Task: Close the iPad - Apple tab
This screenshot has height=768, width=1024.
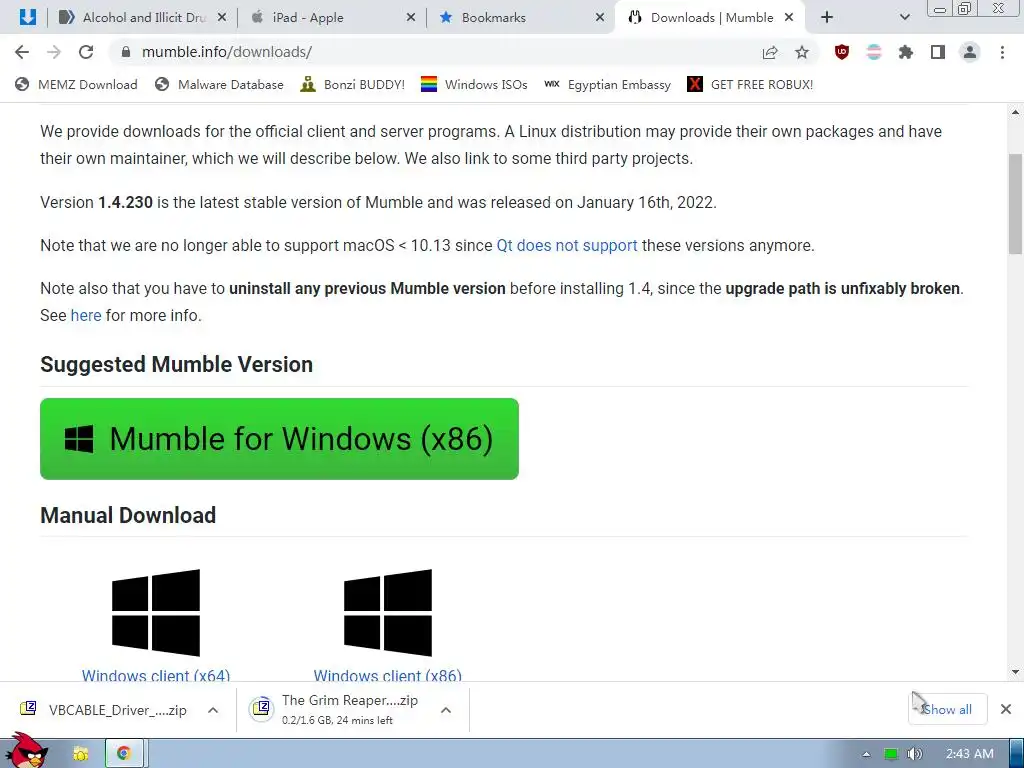Action: click(411, 18)
